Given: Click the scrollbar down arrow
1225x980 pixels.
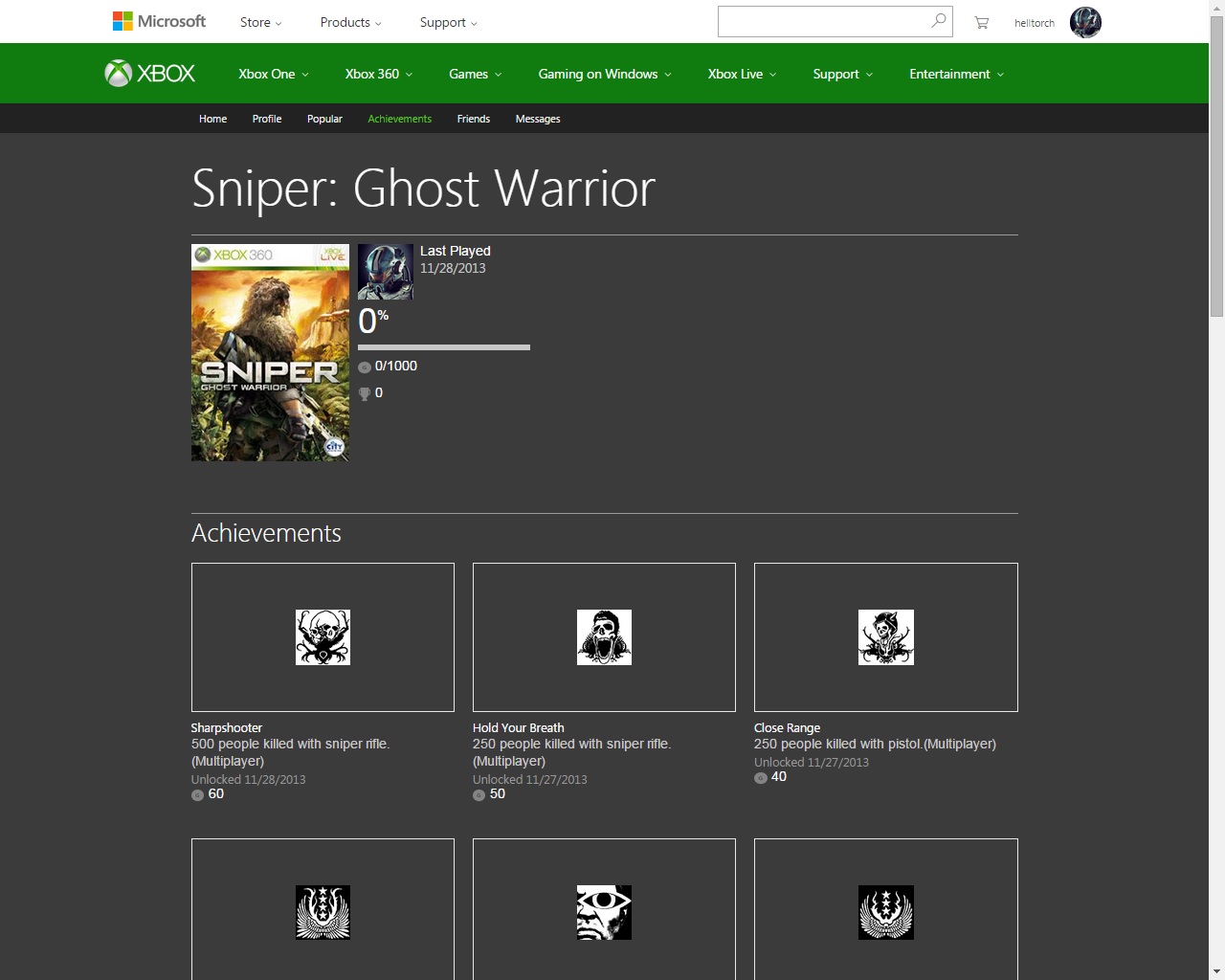Looking at the screenshot, I should (1216, 971).
